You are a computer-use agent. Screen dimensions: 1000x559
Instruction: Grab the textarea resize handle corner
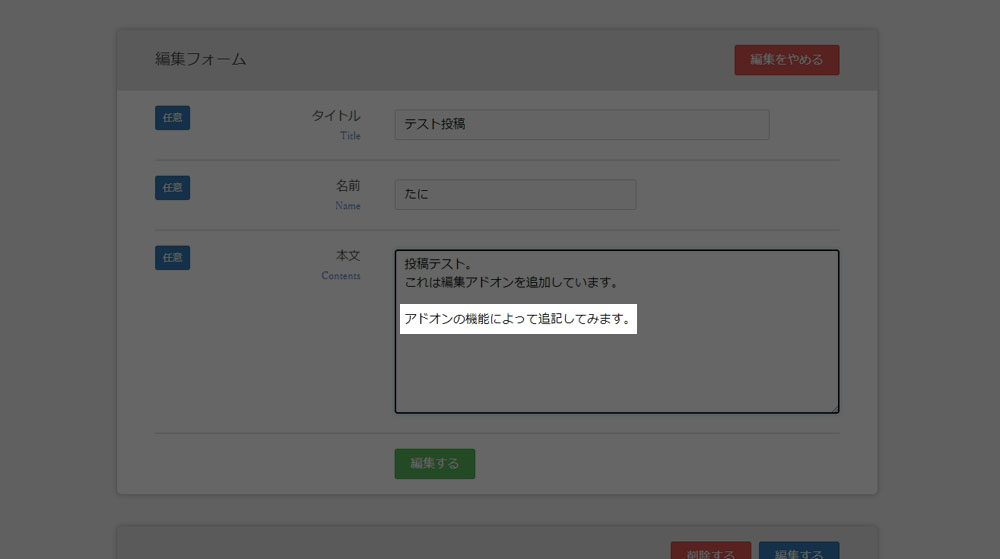coord(834,409)
